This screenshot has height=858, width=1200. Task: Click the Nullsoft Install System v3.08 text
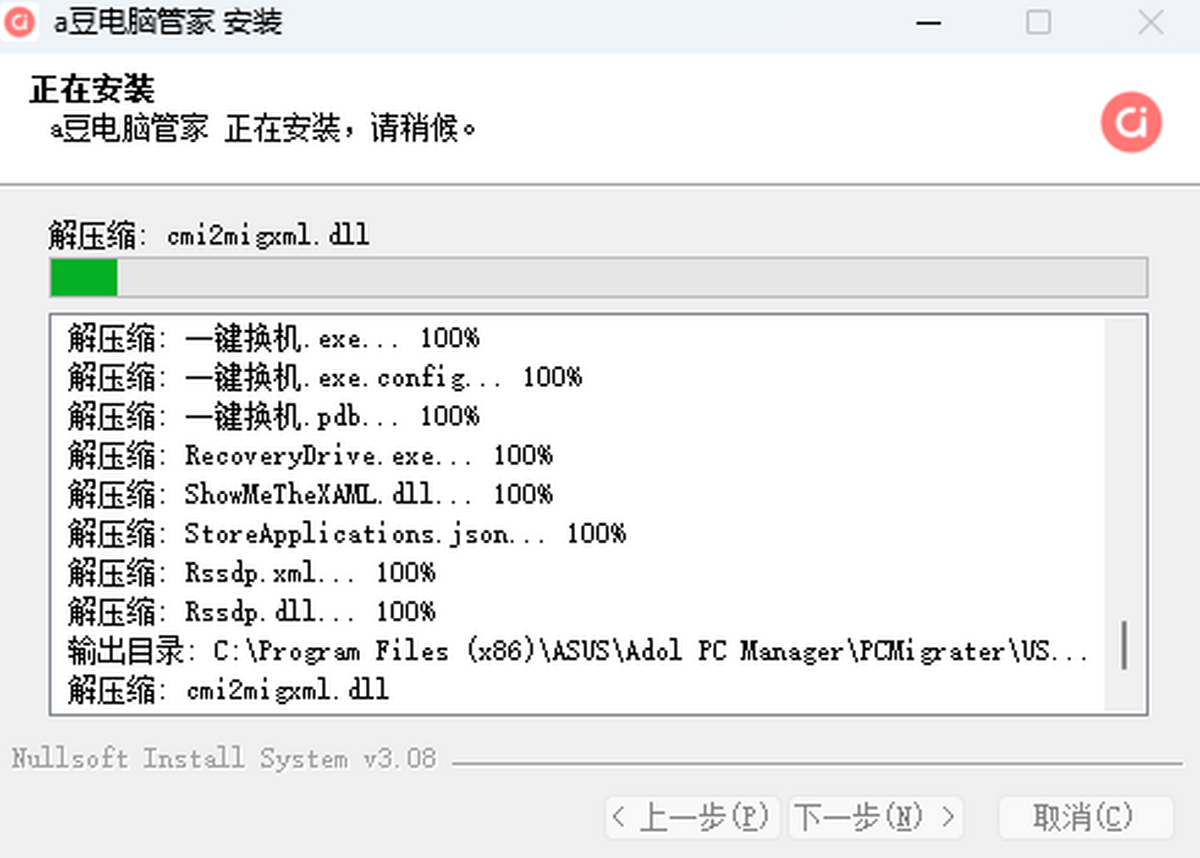[x=224, y=758]
